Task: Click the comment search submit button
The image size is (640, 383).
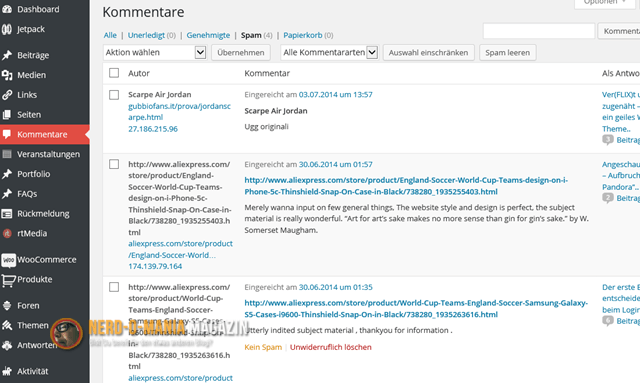Action: [x=619, y=31]
